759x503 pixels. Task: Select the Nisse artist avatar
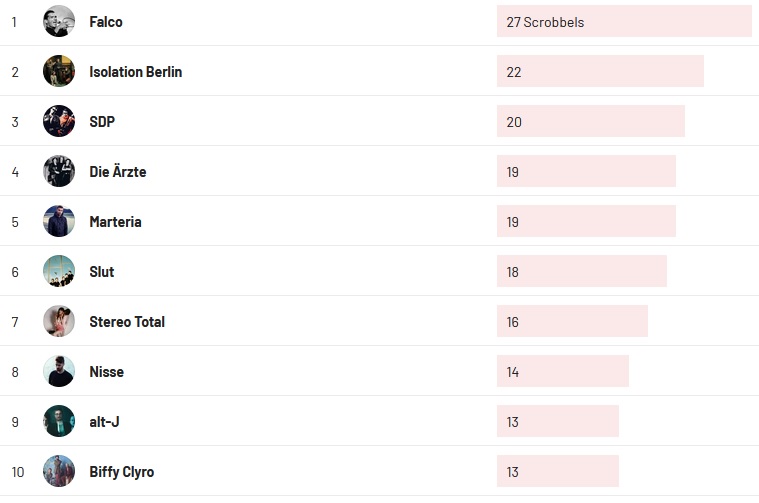tap(59, 371)
